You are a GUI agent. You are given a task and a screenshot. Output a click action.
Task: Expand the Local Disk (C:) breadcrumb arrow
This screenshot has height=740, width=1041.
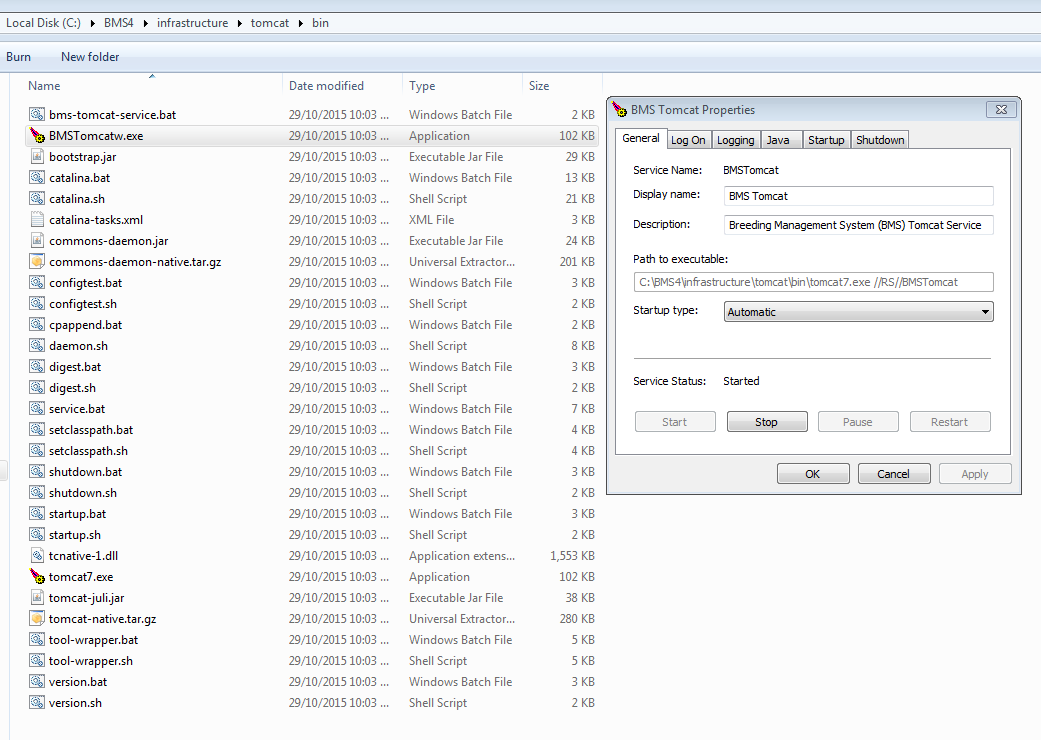point(92,23)
